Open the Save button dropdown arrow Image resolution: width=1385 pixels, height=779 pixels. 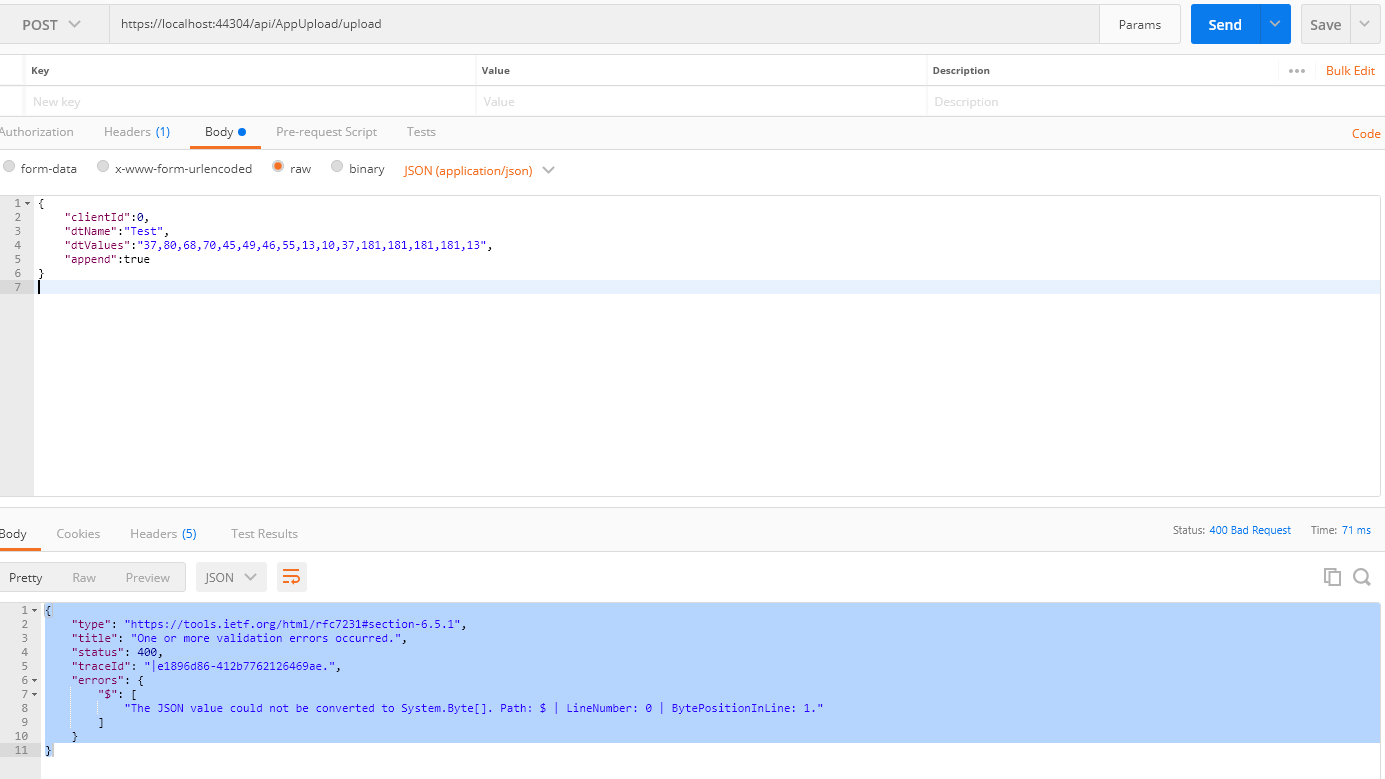tap(1364, 23)
